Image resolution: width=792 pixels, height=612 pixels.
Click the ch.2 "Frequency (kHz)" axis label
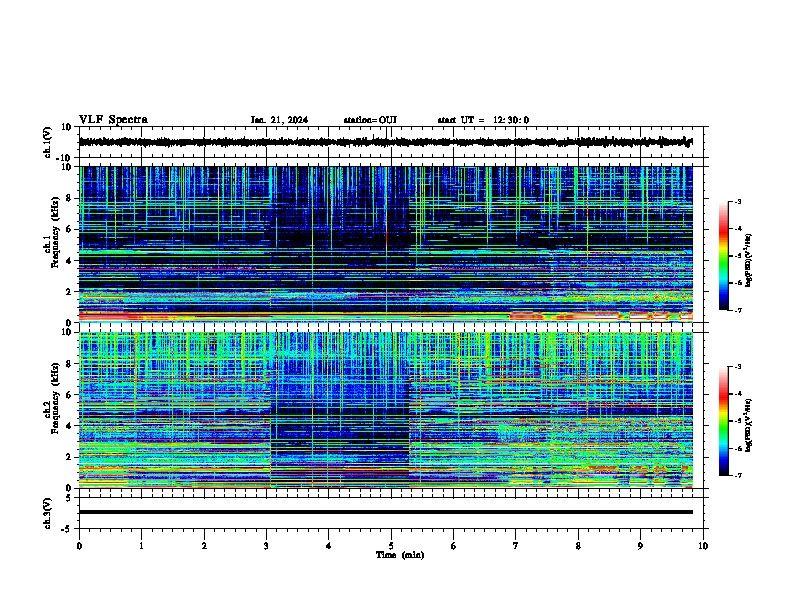coord(55,398)
